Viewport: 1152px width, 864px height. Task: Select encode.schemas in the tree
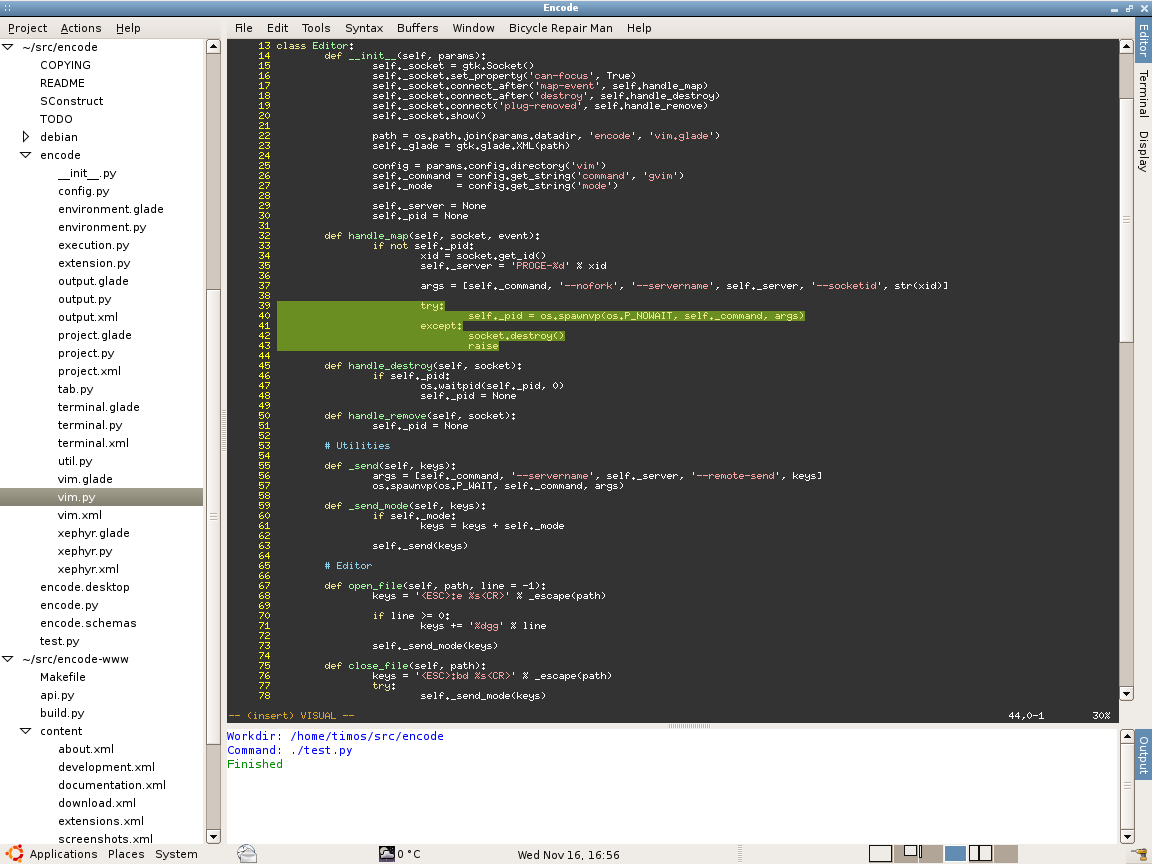(x=88, y=623)
